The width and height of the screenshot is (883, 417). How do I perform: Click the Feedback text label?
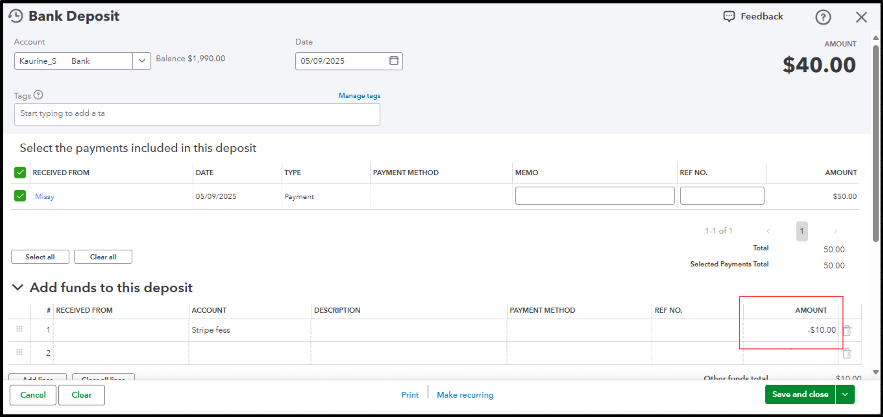(x=761, y=16)
